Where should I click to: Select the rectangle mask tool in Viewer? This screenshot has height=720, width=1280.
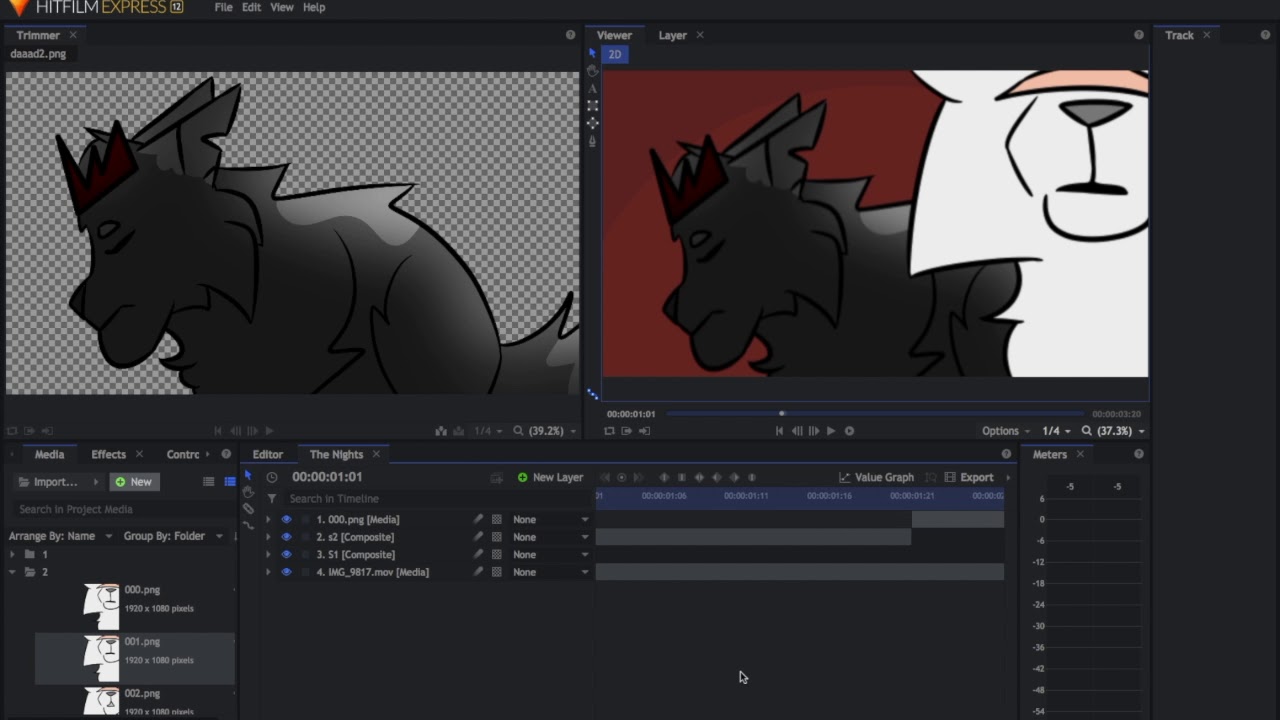592,105
